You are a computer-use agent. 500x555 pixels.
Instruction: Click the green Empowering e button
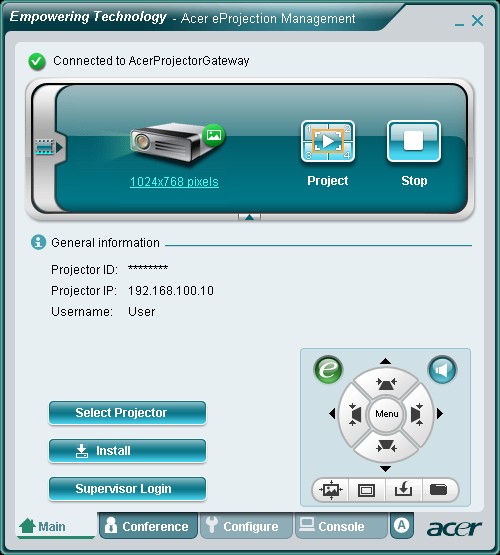coord(328,370)
